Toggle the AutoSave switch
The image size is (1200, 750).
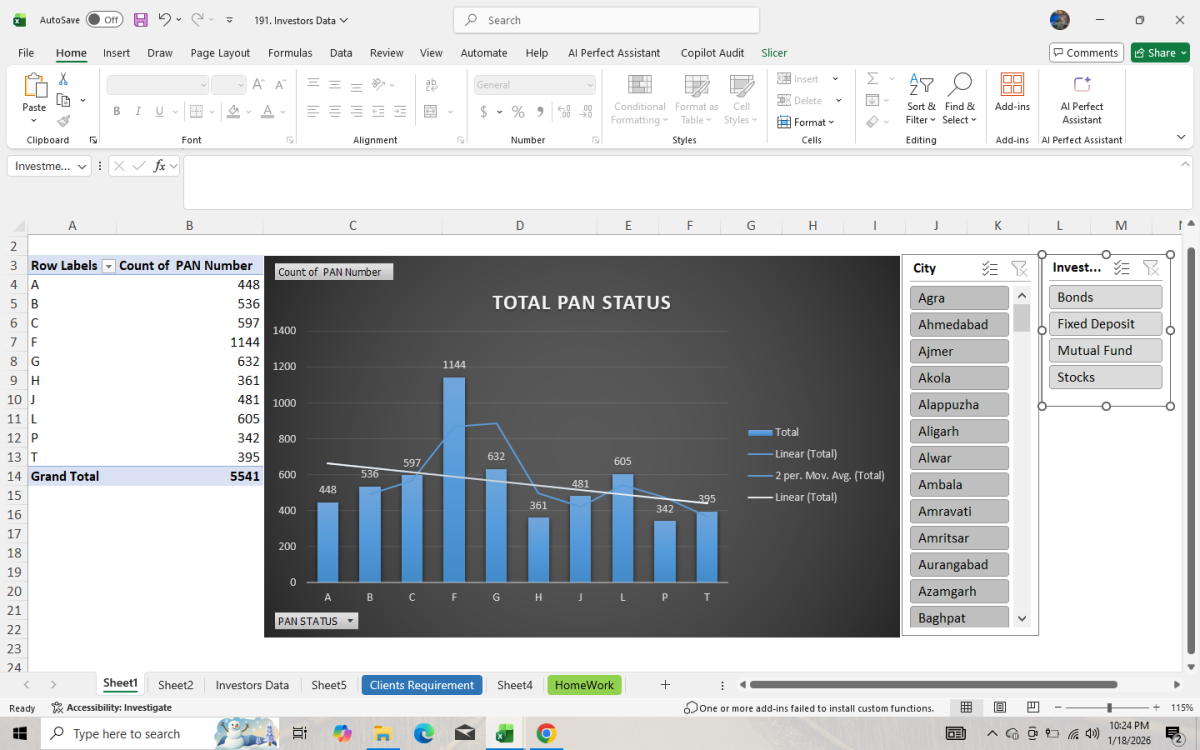104,20
